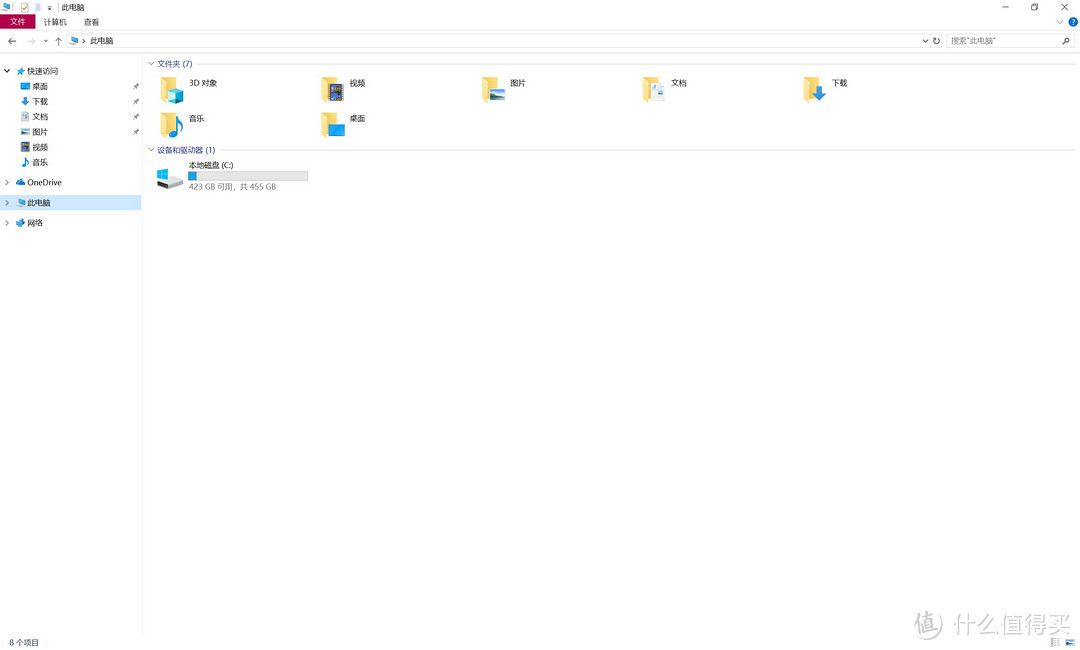Select 音乐 in quick access sidebar

(x=39, y=162)
